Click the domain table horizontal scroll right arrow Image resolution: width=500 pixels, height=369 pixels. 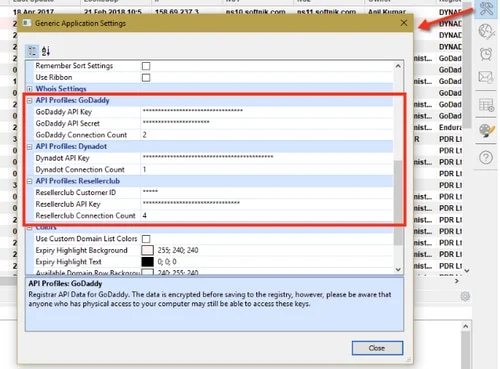point(456,281)
